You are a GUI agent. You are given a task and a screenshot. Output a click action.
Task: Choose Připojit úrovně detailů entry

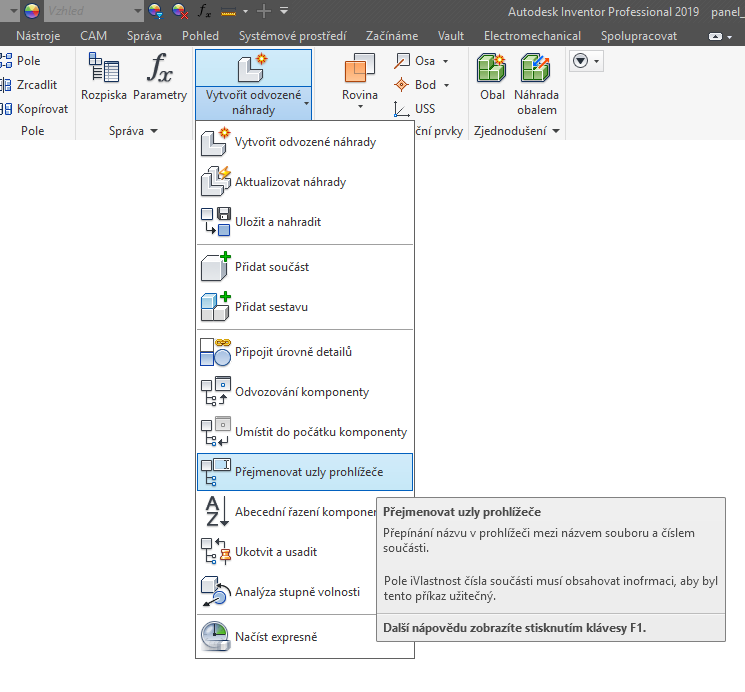[305, 352]
